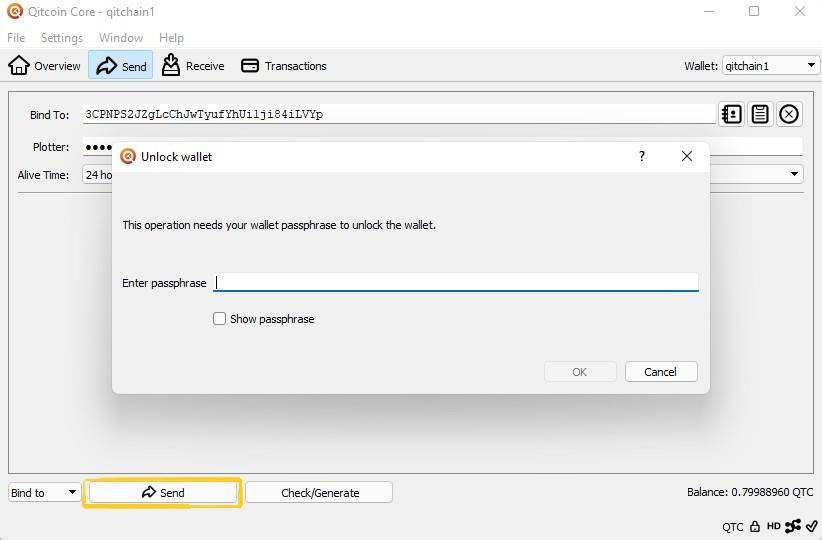Minimize the Qitcoin Core window

[x=709, y=11]
